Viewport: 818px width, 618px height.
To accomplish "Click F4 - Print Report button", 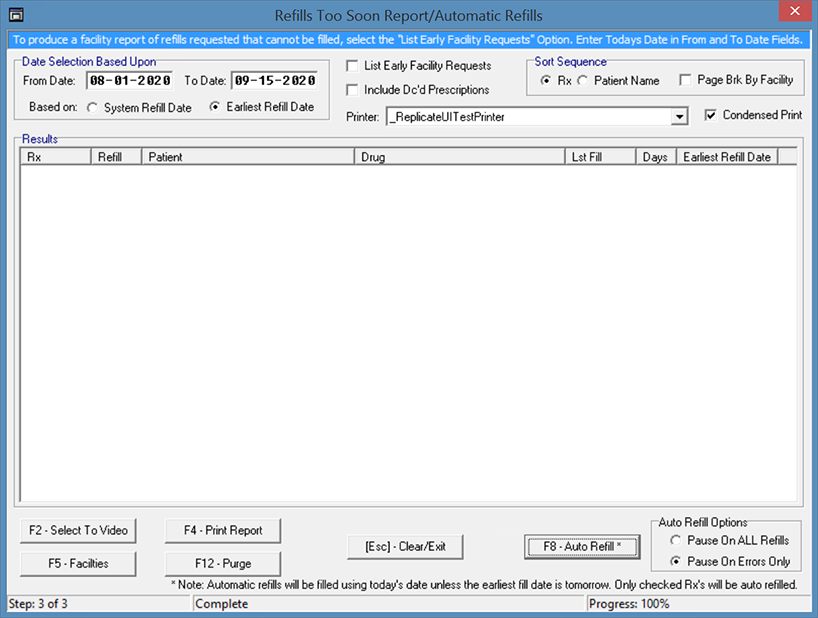I will pos(223,530).
